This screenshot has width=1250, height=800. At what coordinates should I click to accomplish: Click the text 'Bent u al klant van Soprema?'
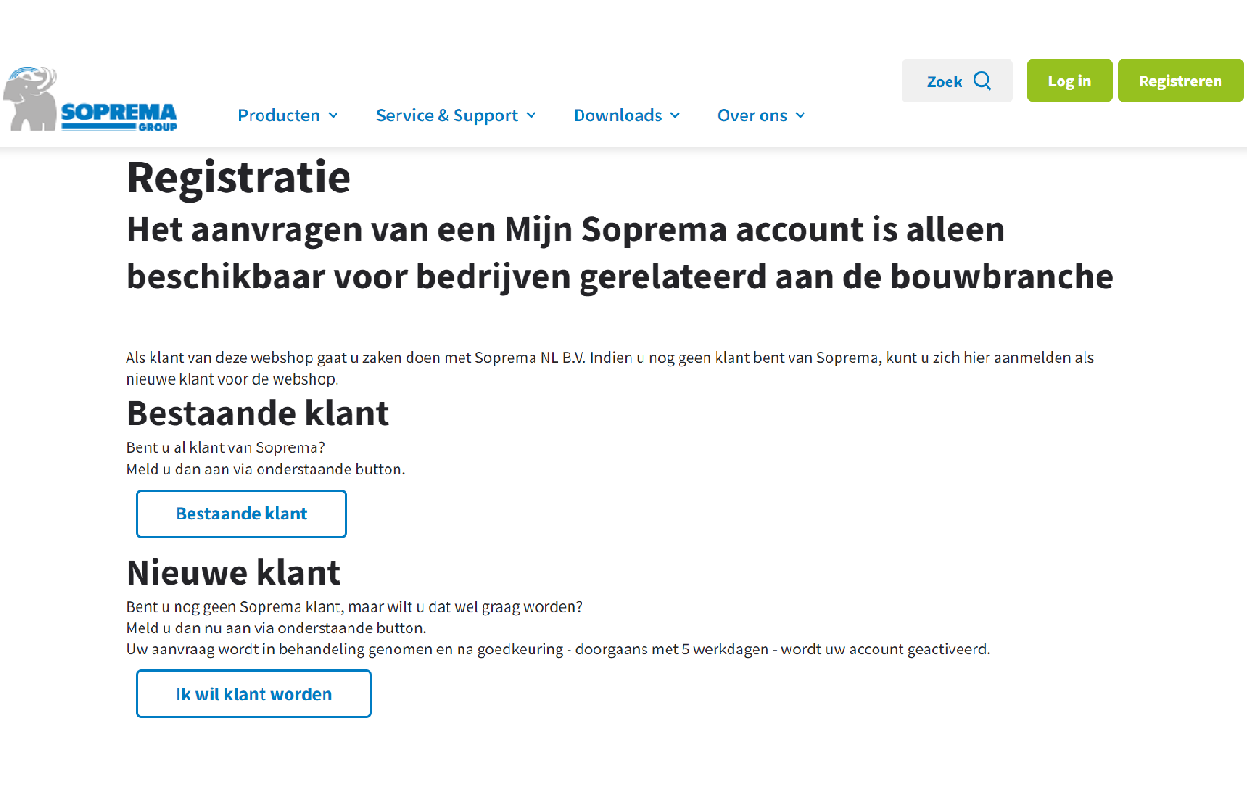click(226, 448)
